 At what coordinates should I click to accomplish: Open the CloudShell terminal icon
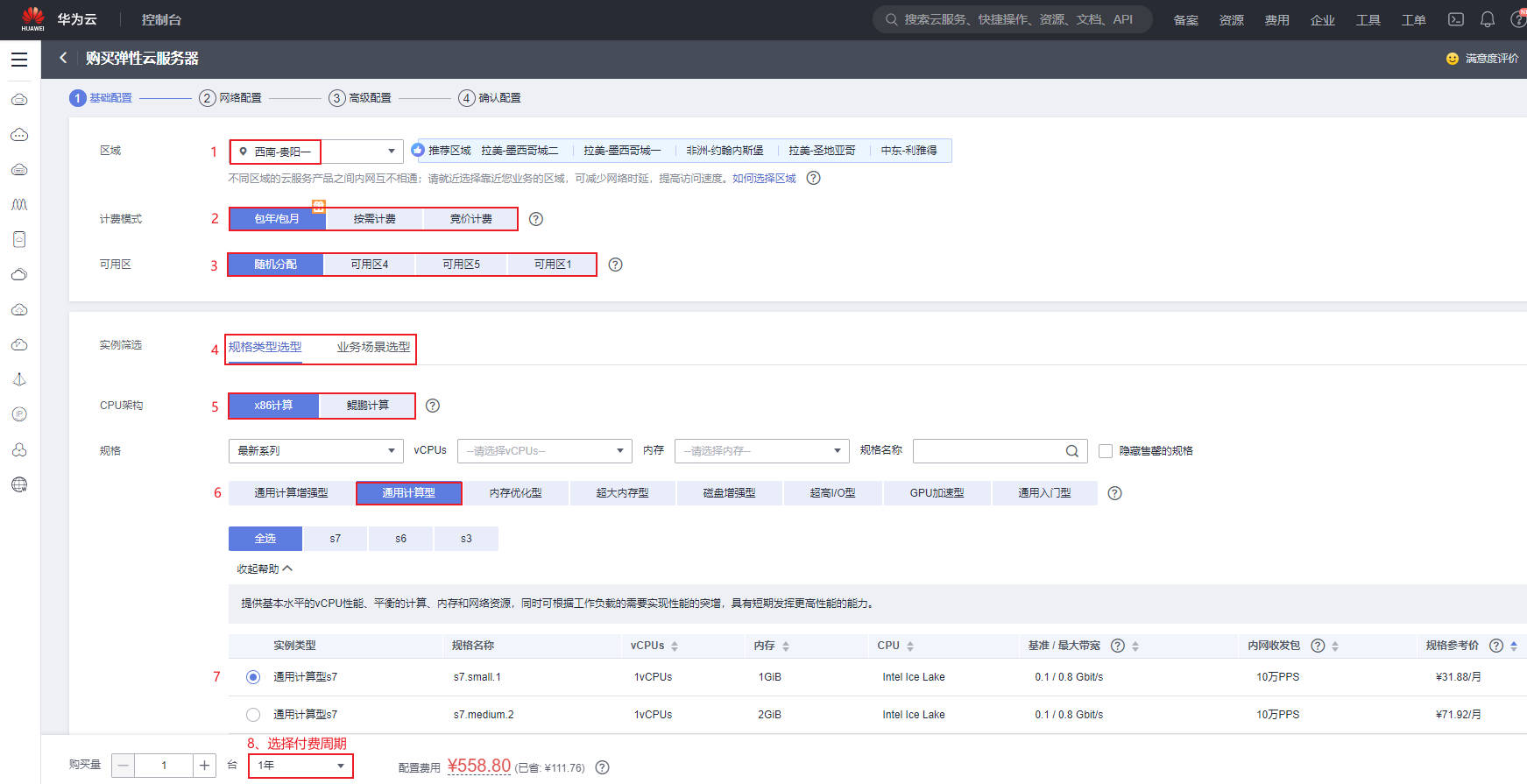pos(1456,19)
